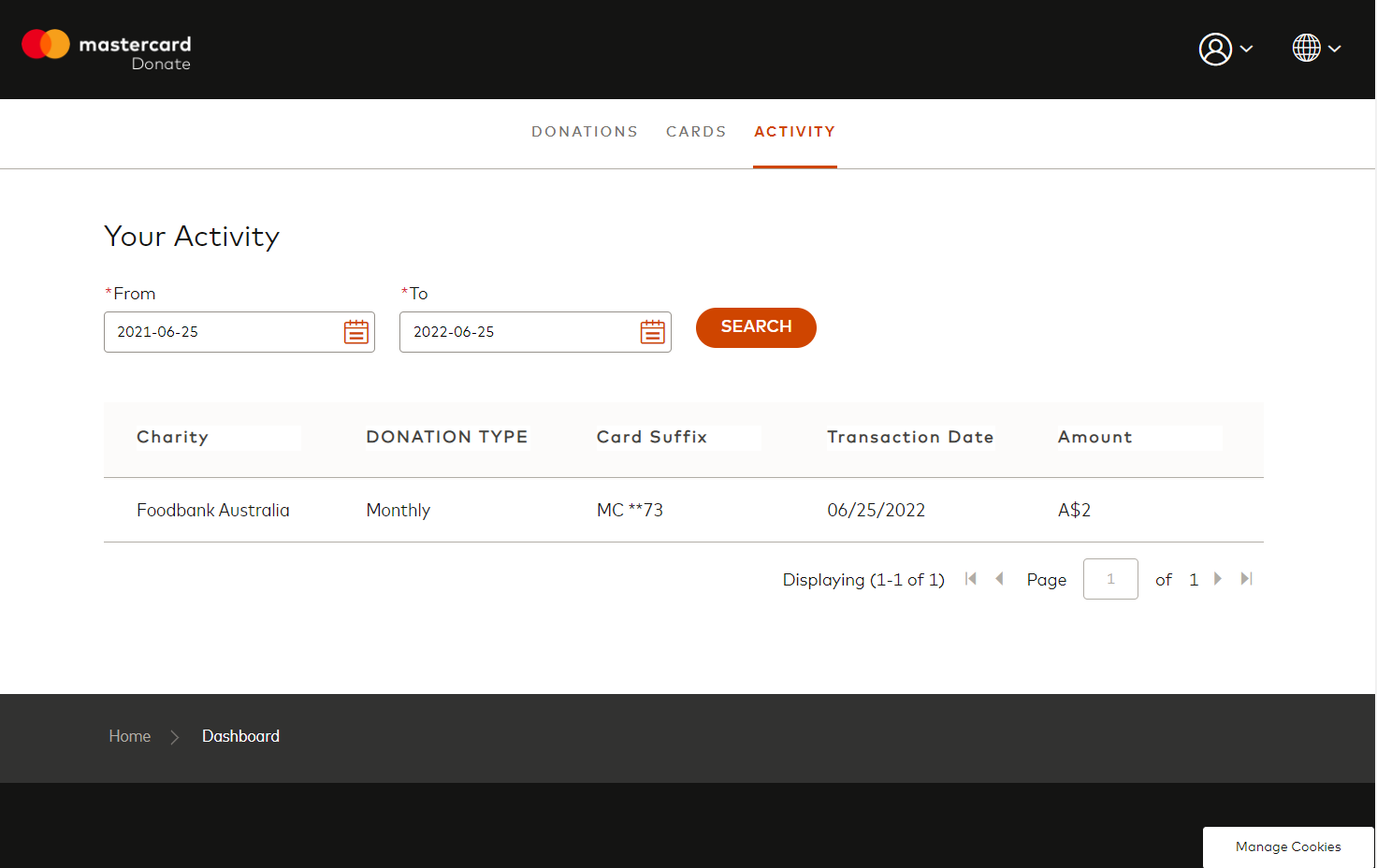This screenshot has height=868, width=1377.
Task: Open the user account profile icon
Action: pyautogui.click(x=1215, y=49)
